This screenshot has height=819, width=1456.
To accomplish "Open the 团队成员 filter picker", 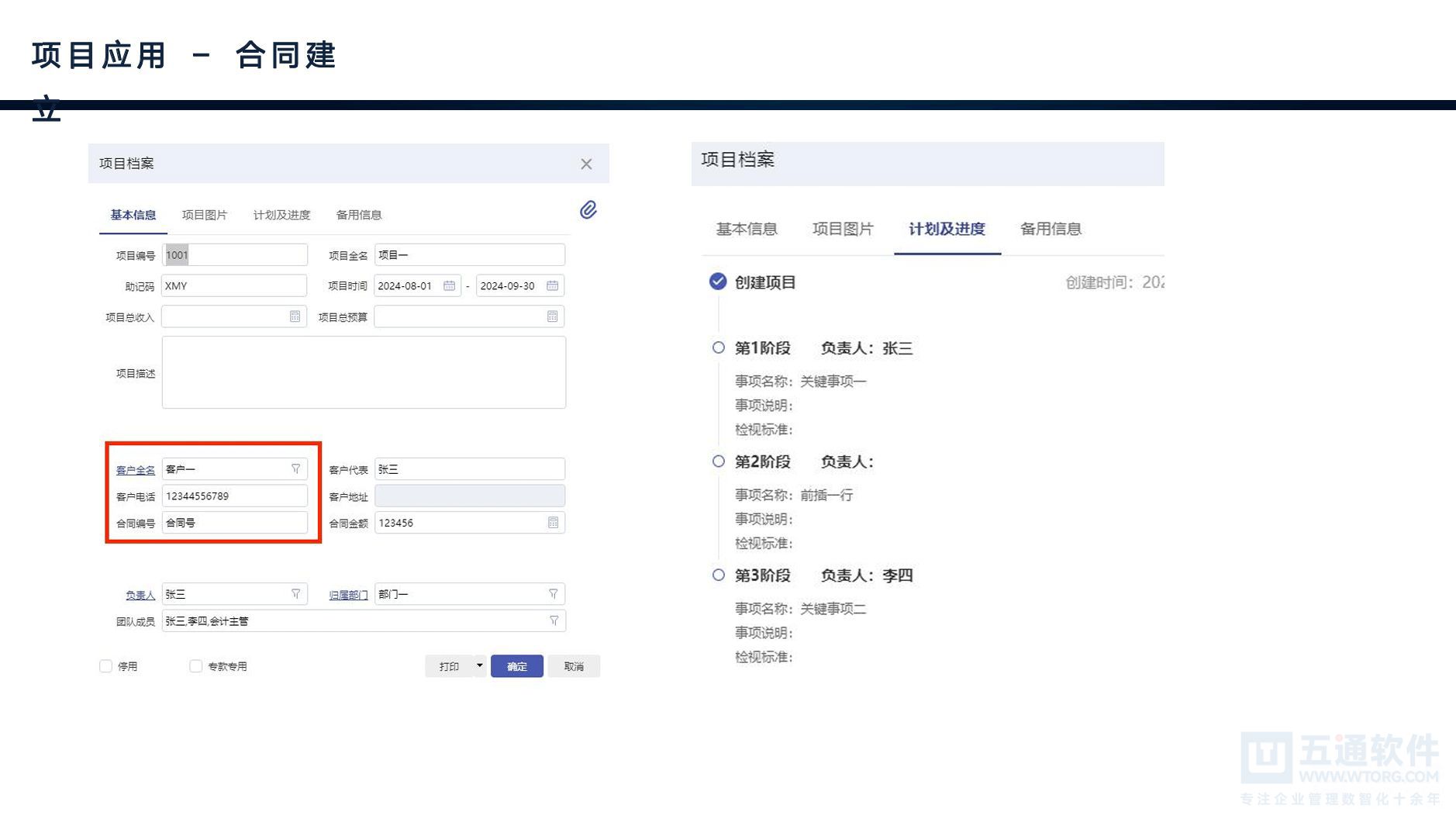I will pyautogui.click(x=554, y=620).
